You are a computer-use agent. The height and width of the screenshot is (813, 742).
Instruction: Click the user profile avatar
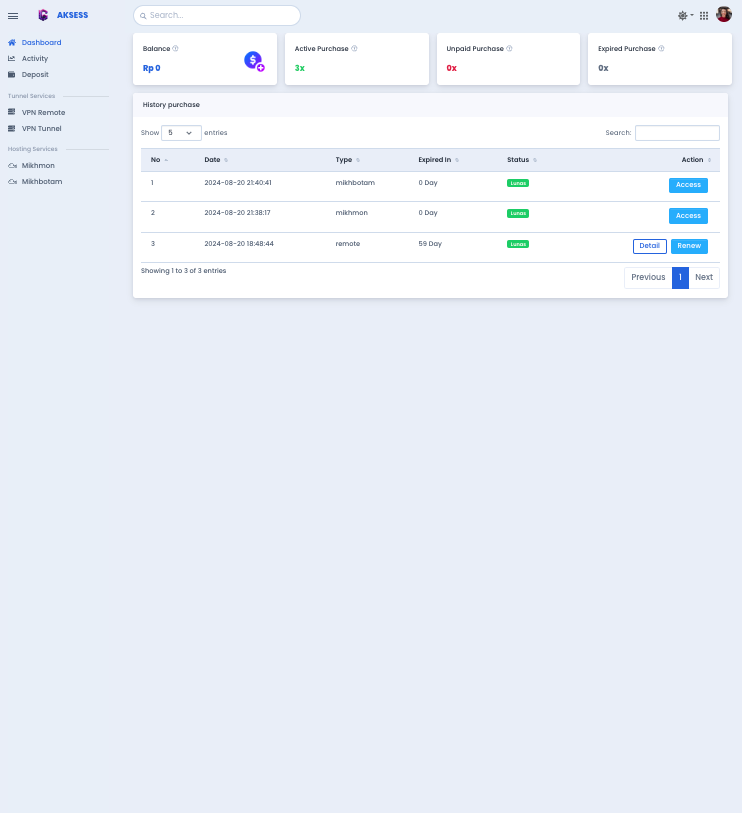(x=724, y=15)
